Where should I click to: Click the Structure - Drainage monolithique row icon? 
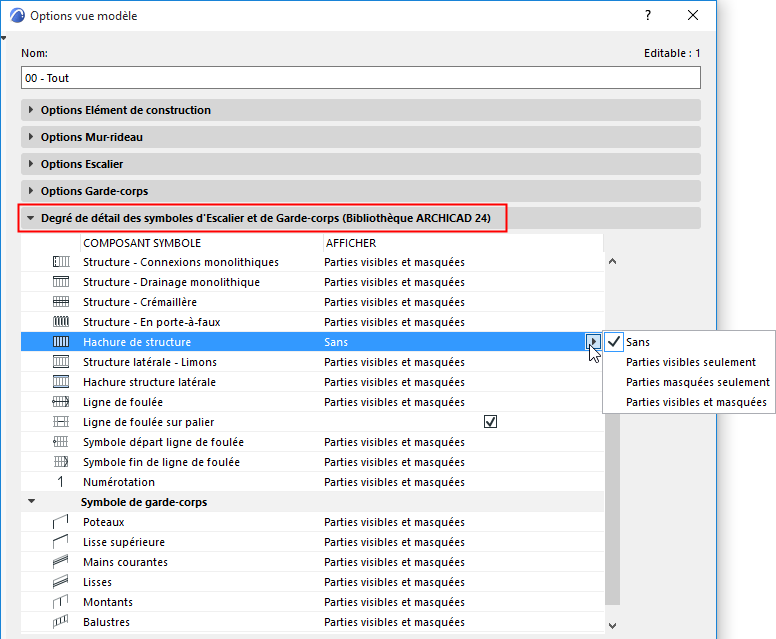tap(61, 282)
